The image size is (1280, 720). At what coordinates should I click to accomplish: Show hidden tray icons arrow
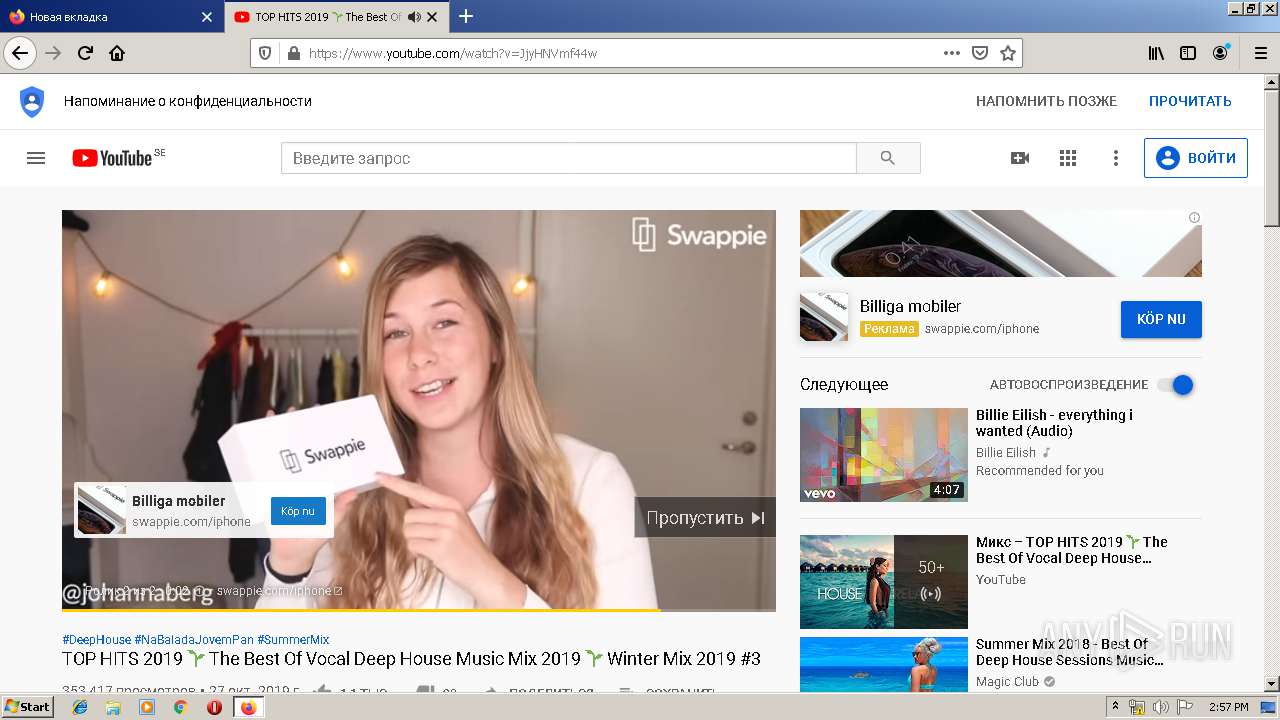point(1115,707)
